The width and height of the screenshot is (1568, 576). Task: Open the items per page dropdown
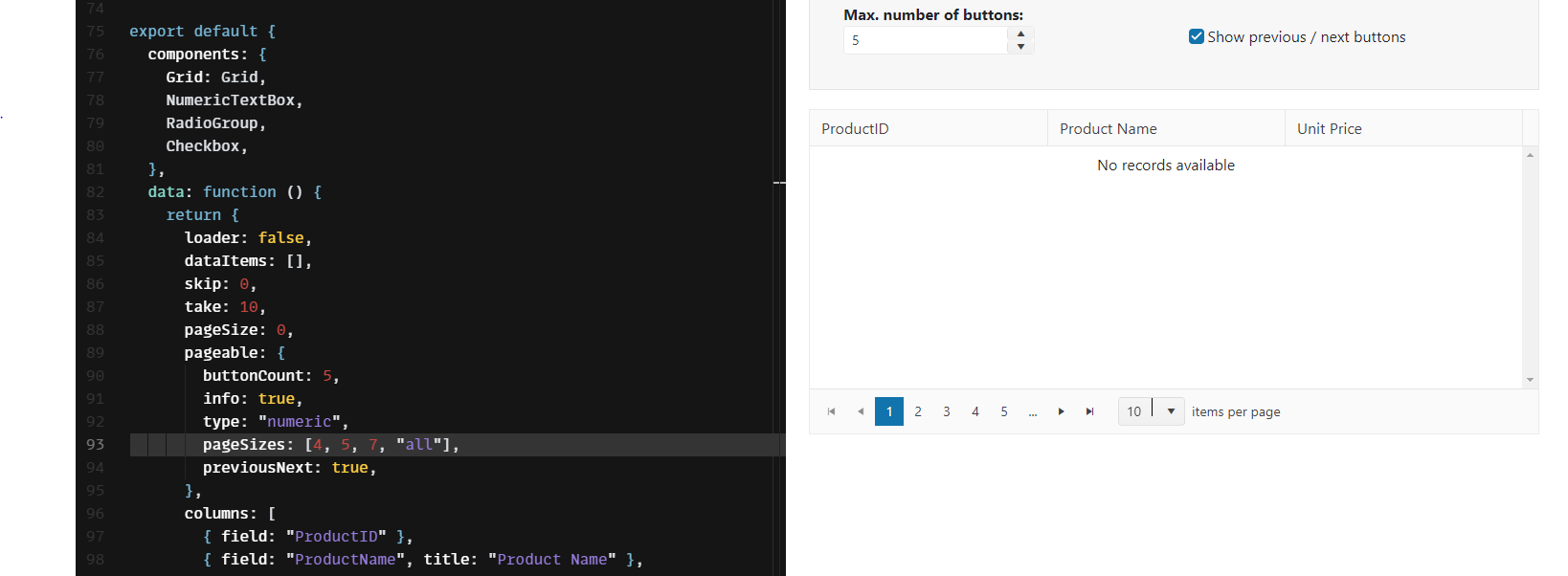(x=1170, y=411)
